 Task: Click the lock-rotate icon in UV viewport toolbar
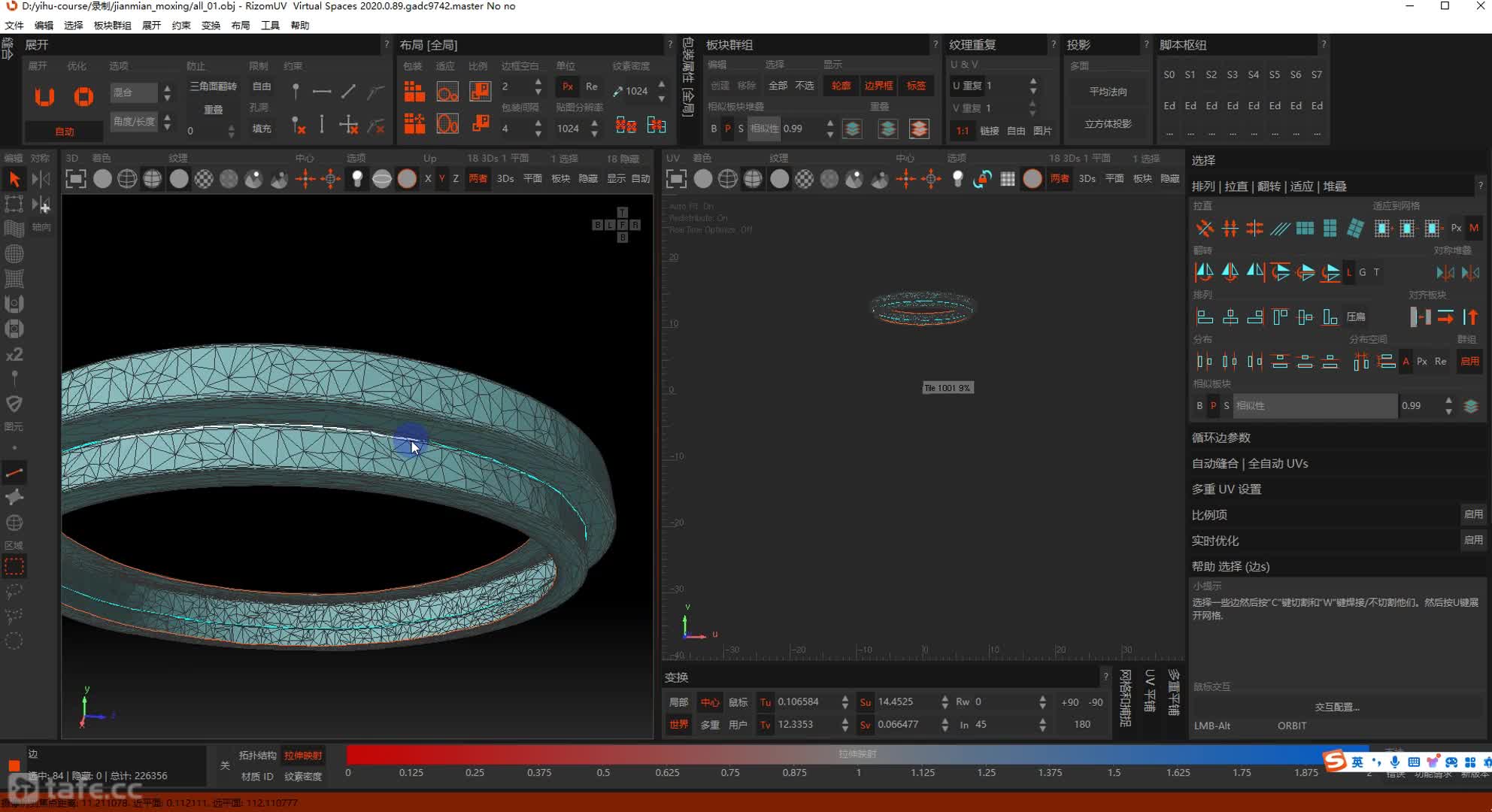(982, 179)
